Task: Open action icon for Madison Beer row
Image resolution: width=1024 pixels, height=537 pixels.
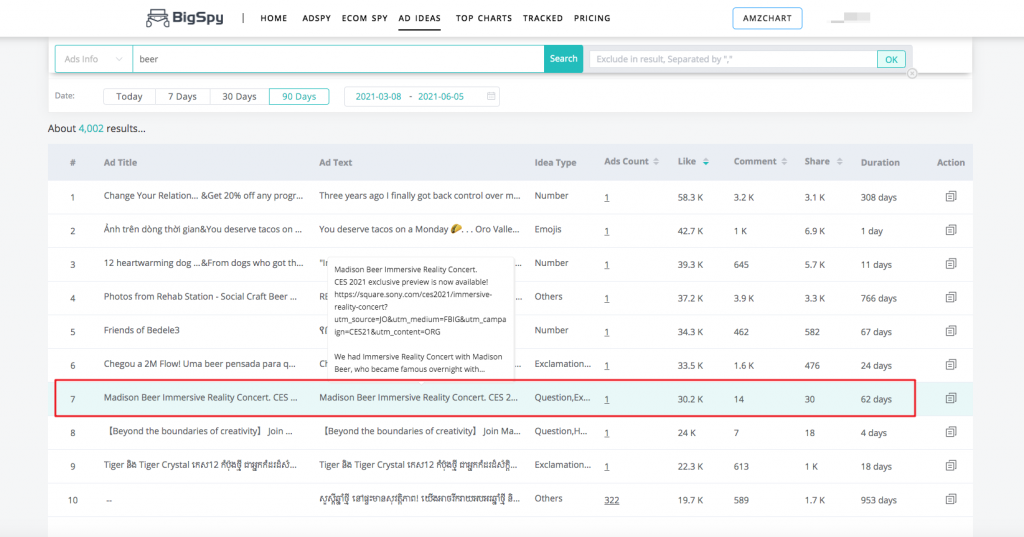Action: (x=951, y=398)
